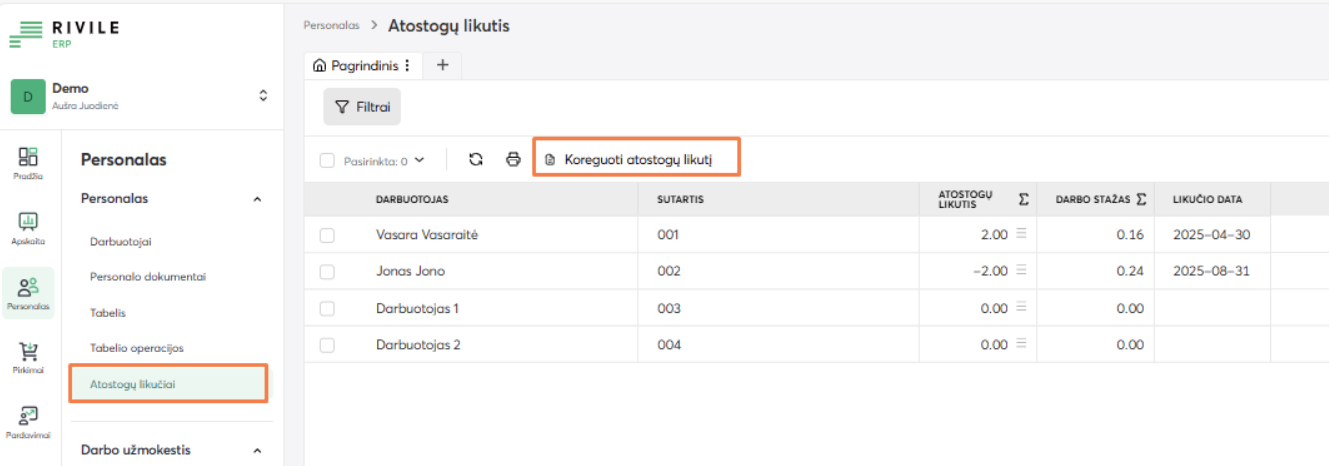Open the Pradžia home sidebar icon

[x=28, y=162]
